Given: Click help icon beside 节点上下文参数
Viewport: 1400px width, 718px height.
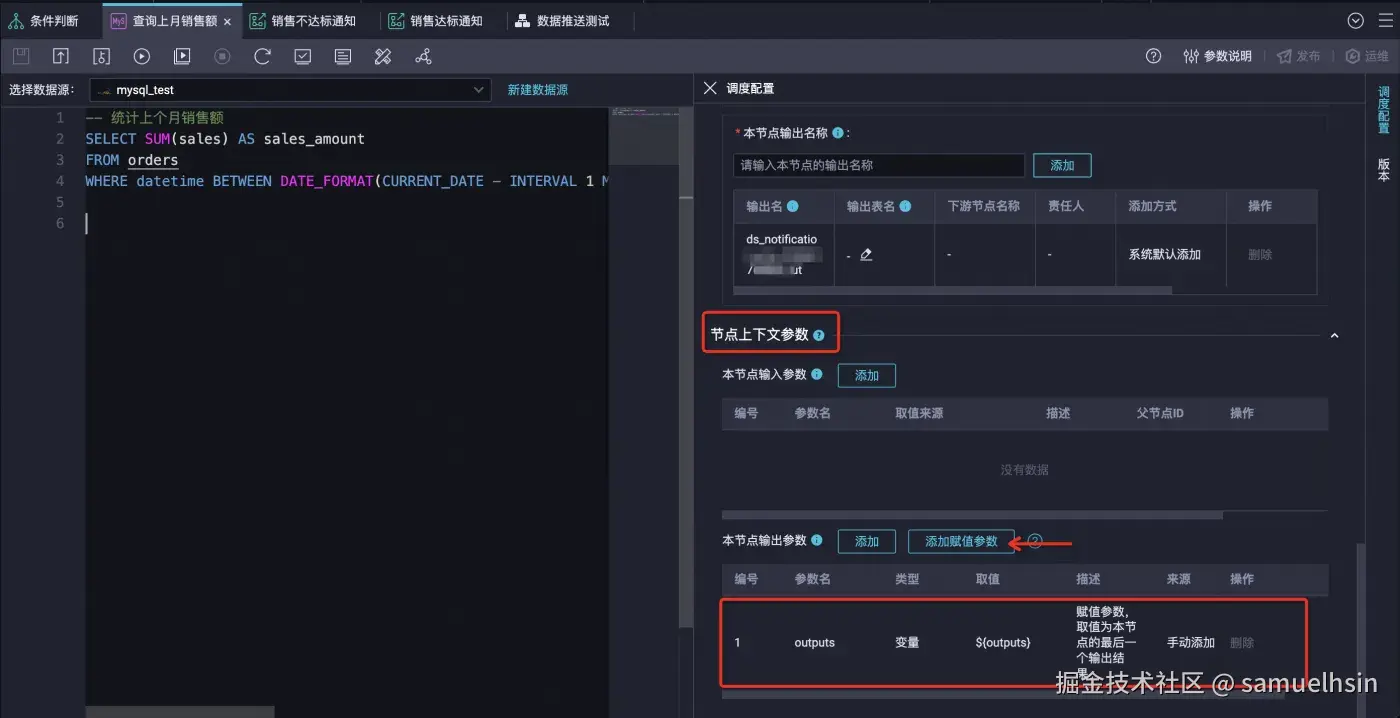Looking at the screenshot, I should point(819,336).
